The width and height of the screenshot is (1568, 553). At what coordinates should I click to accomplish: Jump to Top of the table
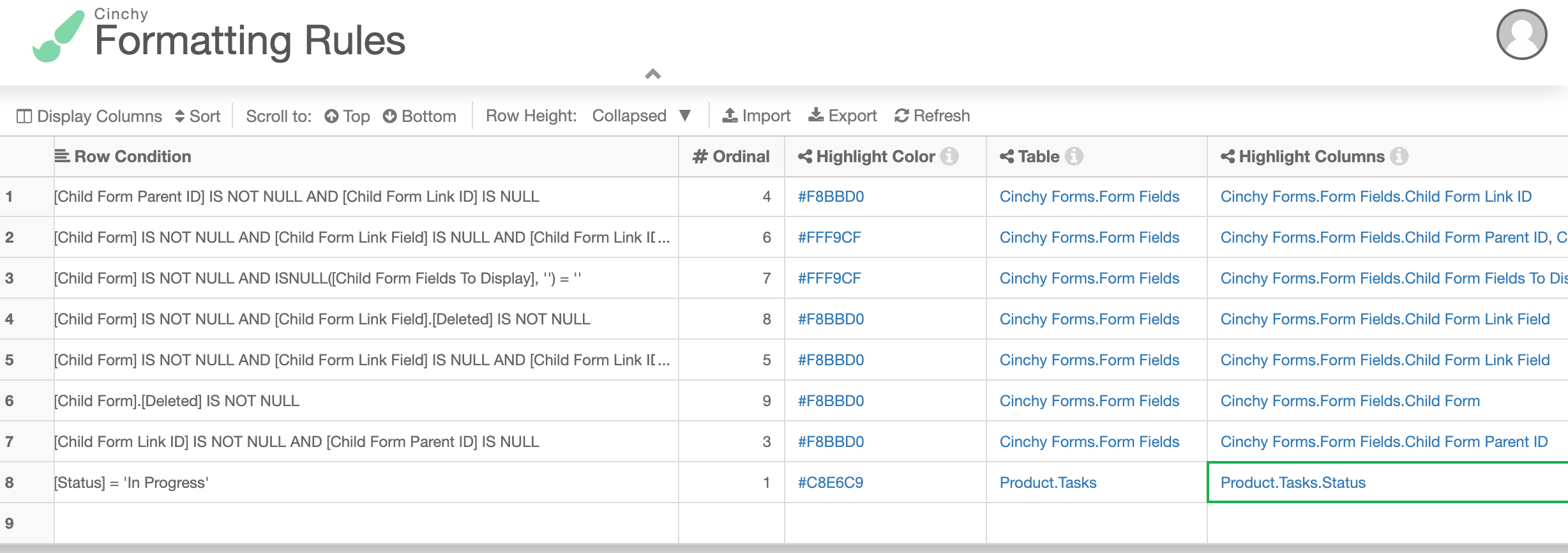pyautogui.click(x=347, y=116)
